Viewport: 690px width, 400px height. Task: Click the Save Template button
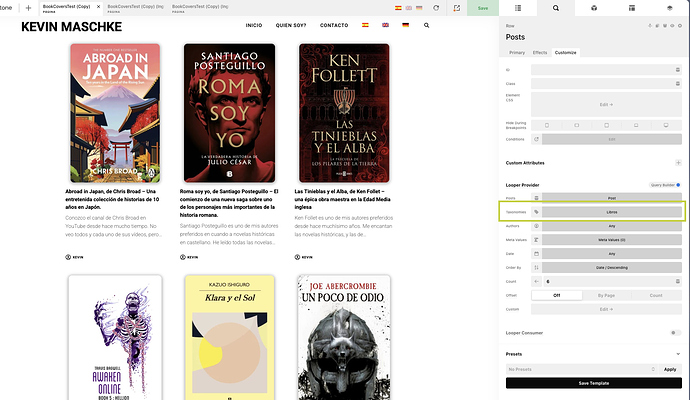594,383
